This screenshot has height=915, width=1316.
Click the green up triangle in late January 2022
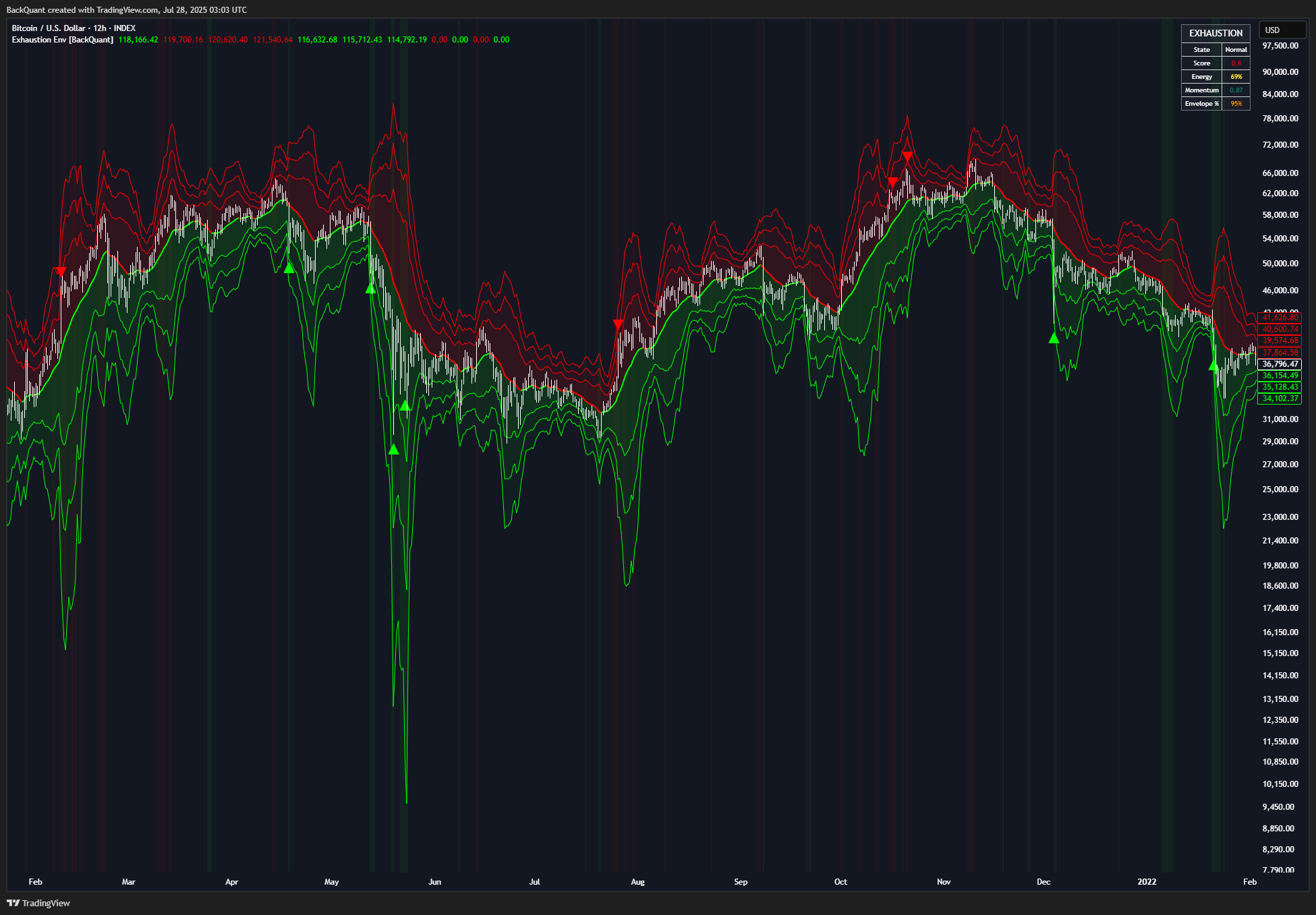[x=1213, y=365]
